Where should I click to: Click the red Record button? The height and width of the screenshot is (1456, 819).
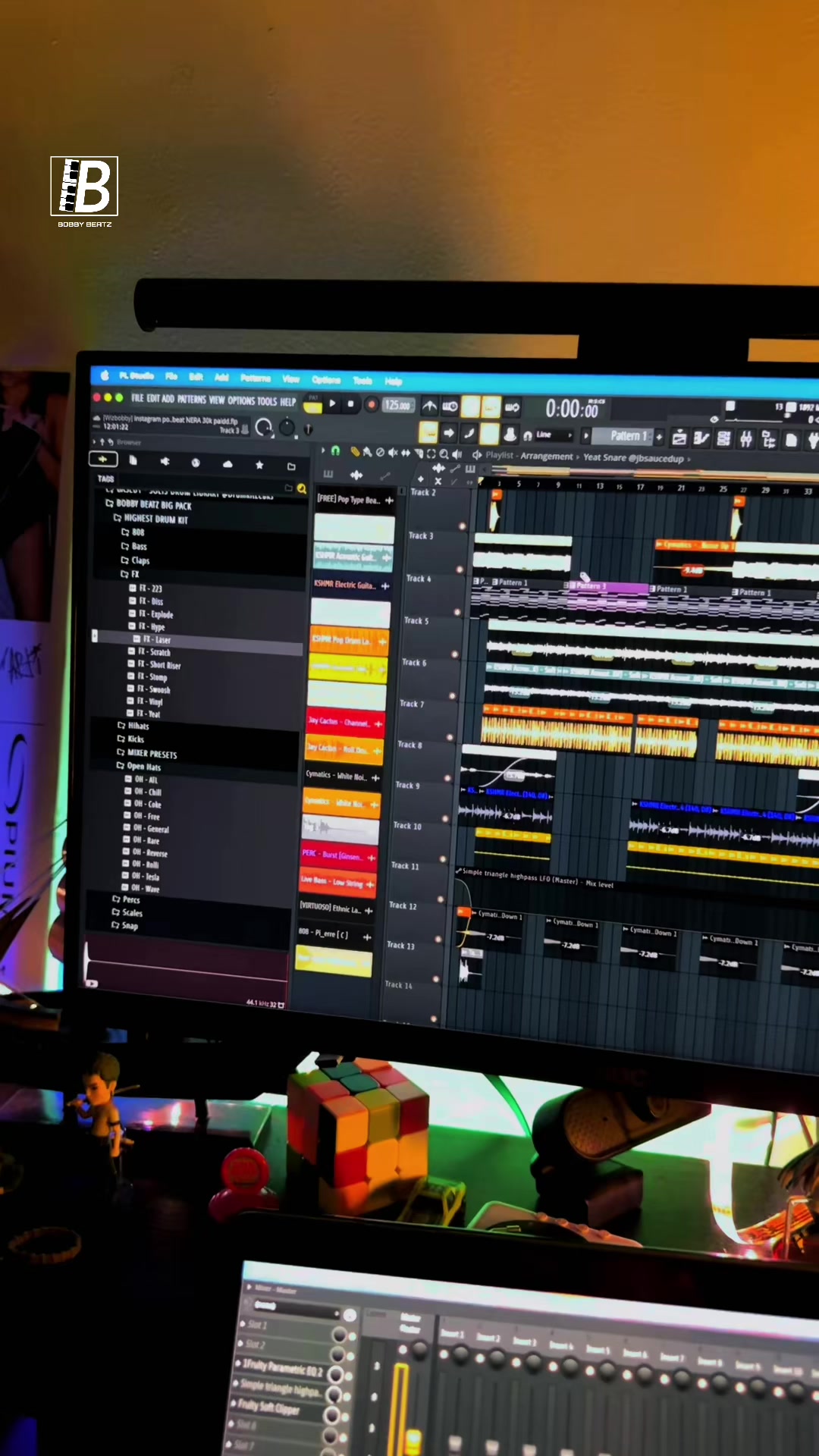point(372,405)
